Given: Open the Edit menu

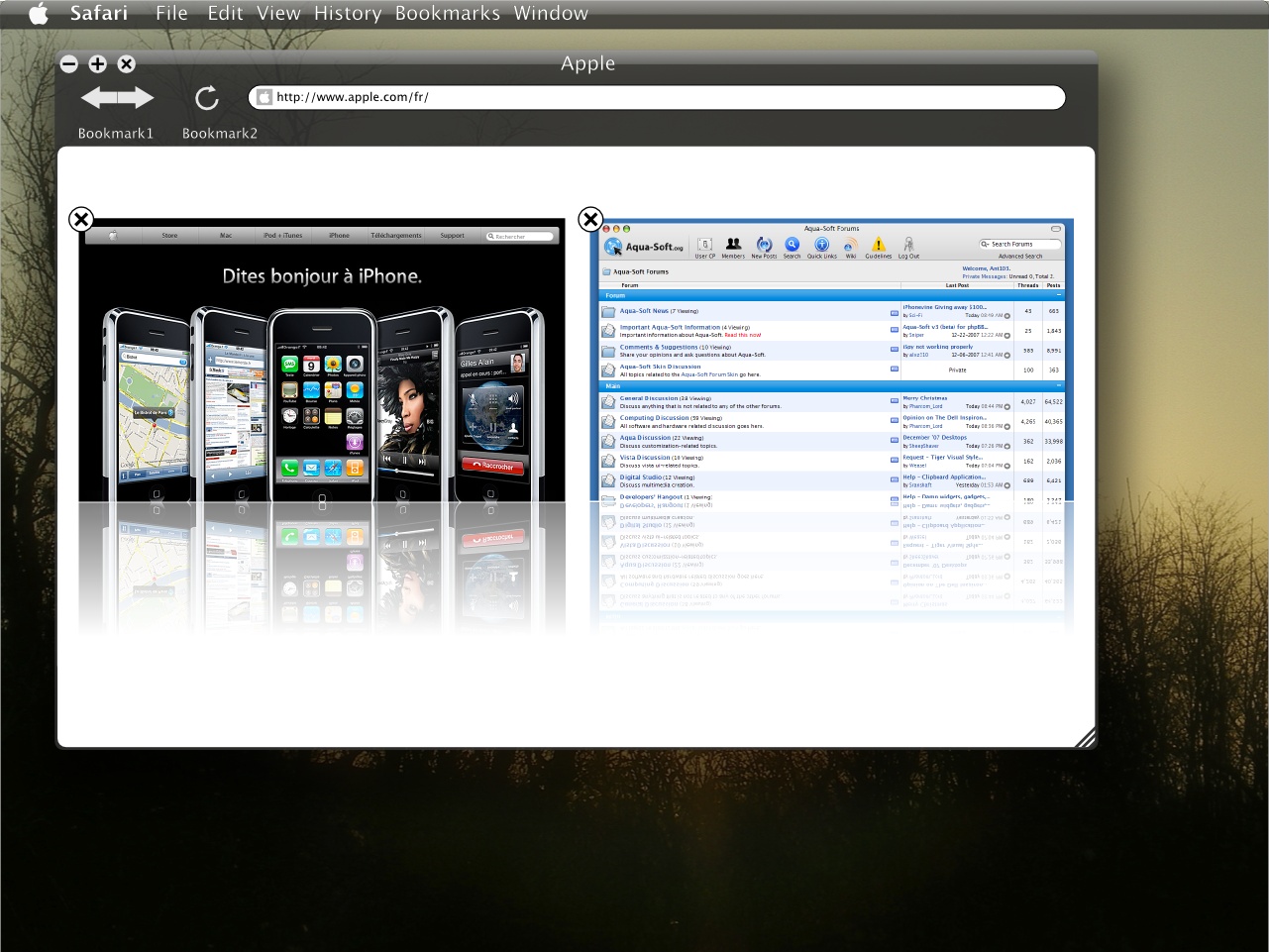Looking at the screenshot, I should click(x=225, y=13).
